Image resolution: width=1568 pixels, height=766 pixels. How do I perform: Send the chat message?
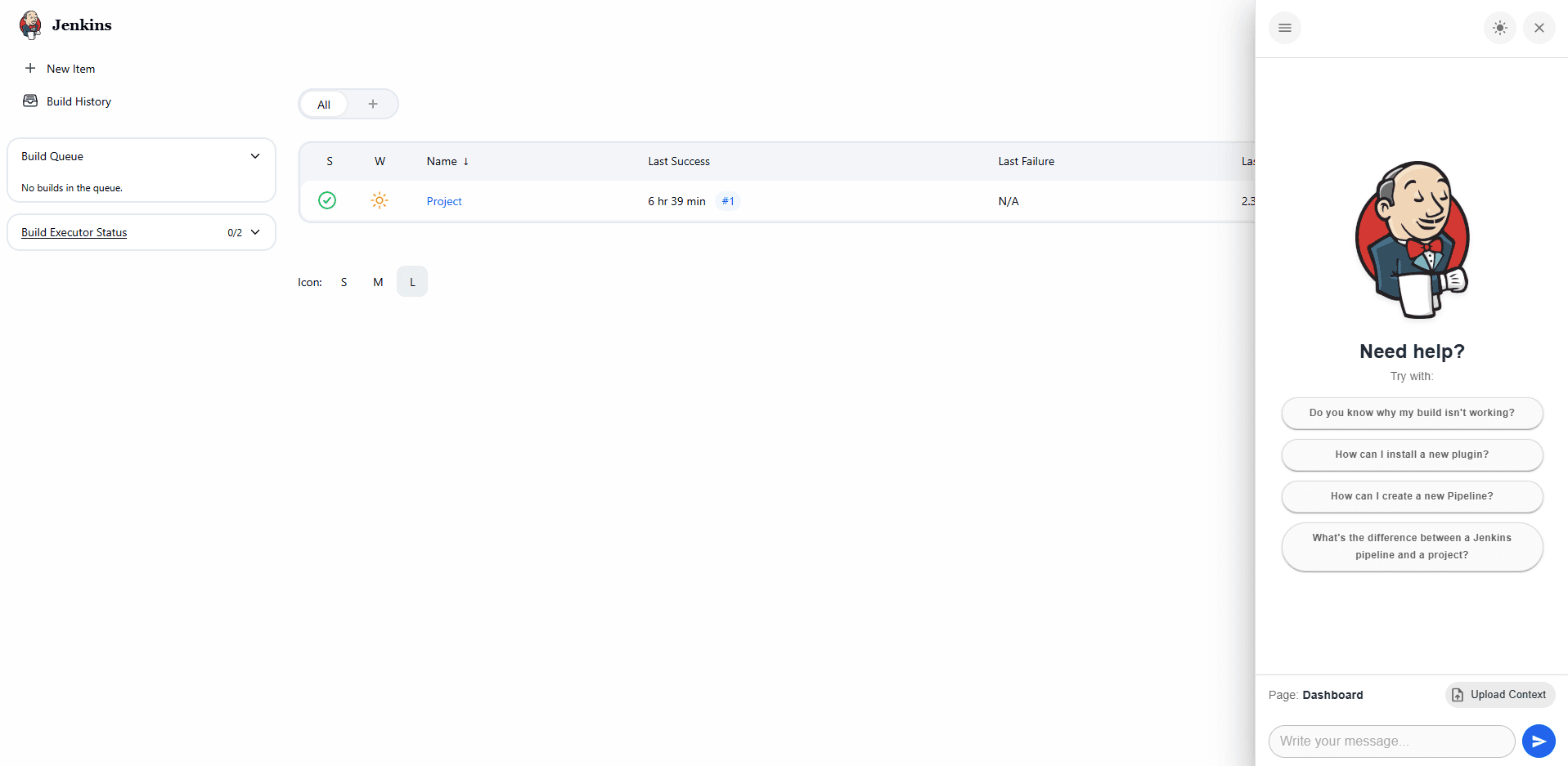click(x=1539, y=741)
